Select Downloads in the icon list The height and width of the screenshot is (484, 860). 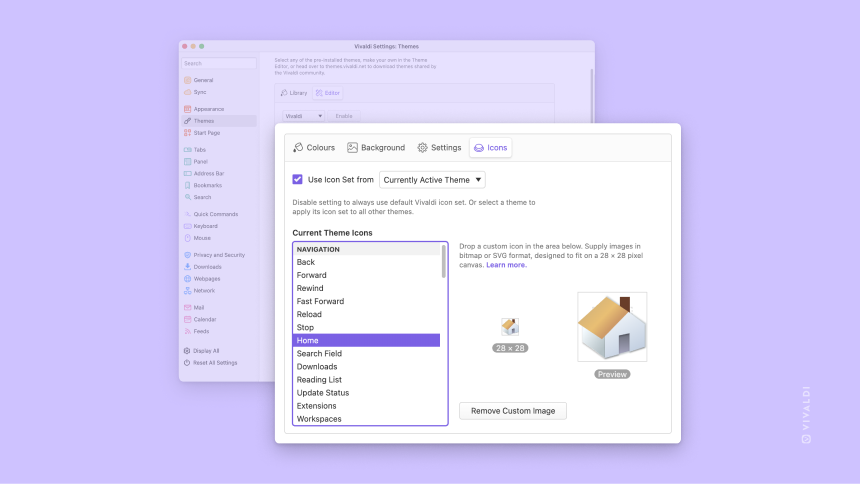(366, 367)
